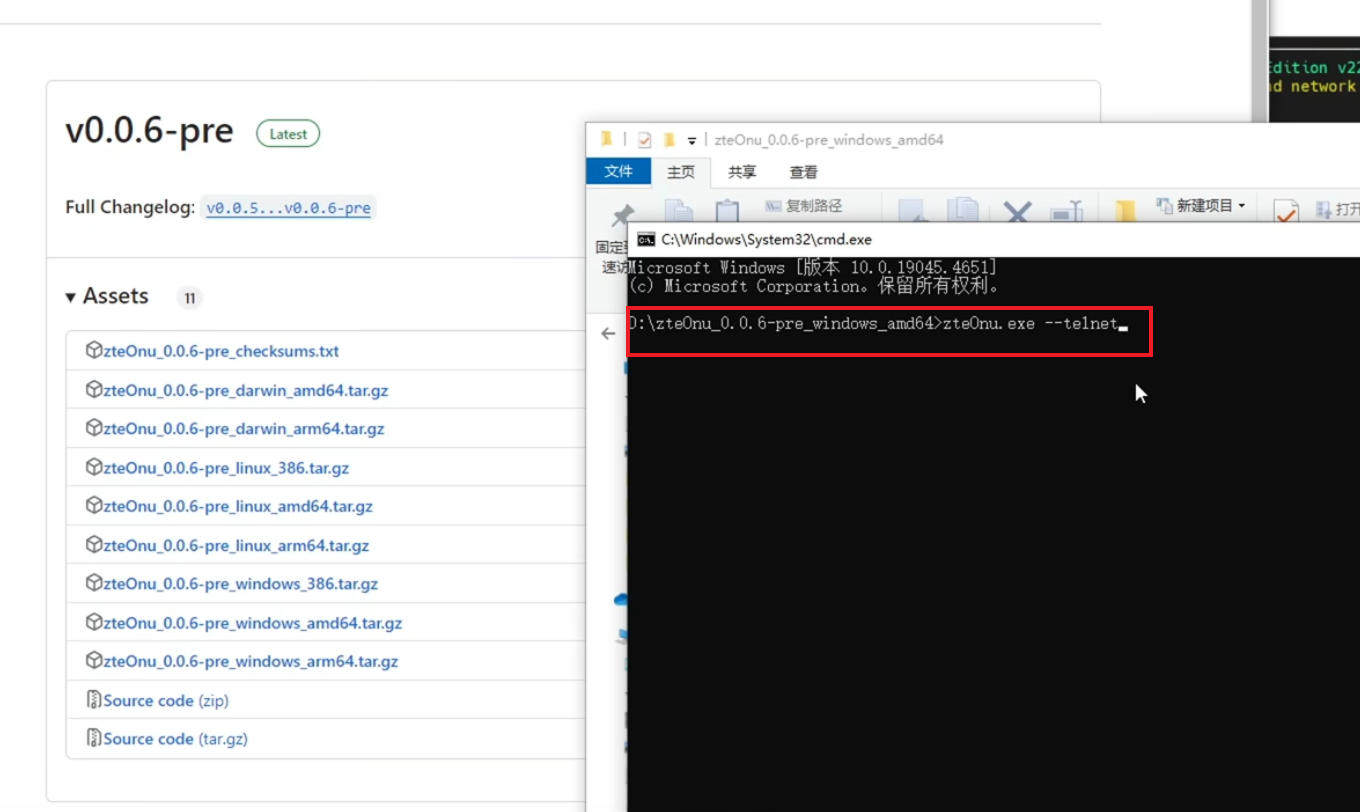
Task: Switch to the 查看 ribbon tab
Action: (804, 172)
